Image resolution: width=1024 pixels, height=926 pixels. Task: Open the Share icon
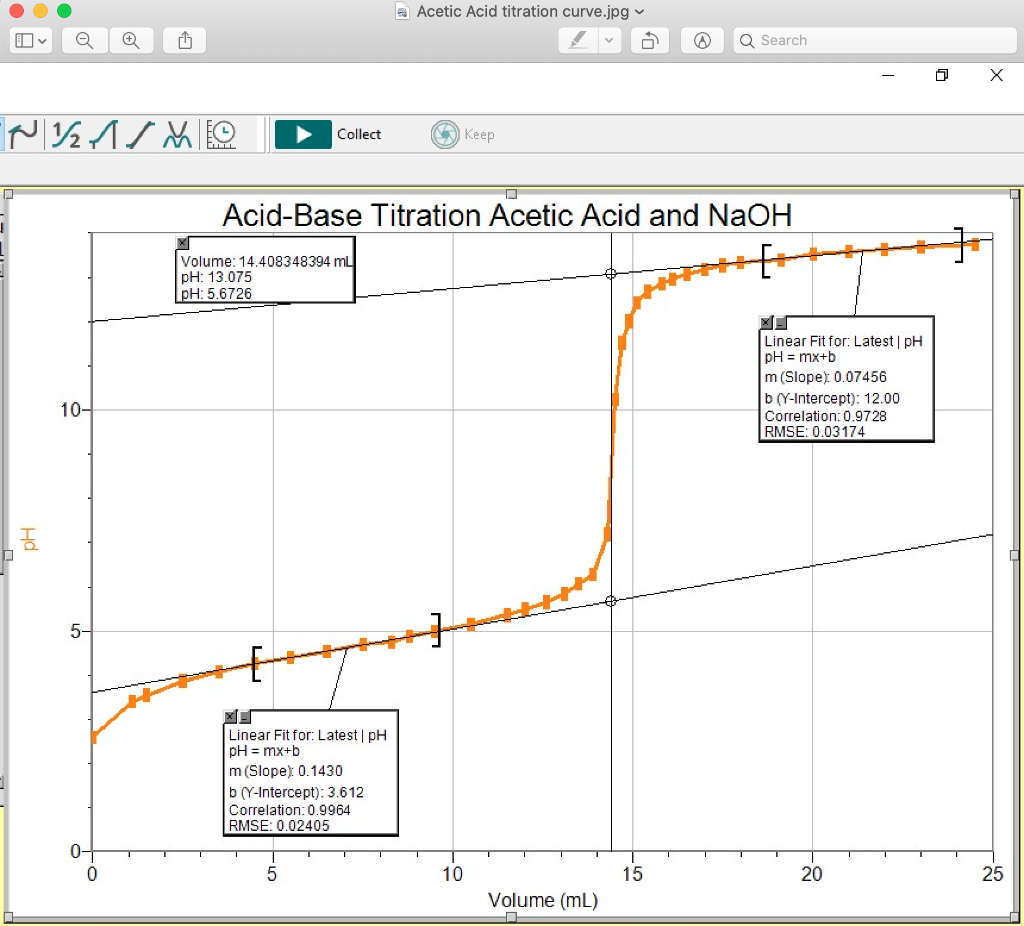[184, 40]
